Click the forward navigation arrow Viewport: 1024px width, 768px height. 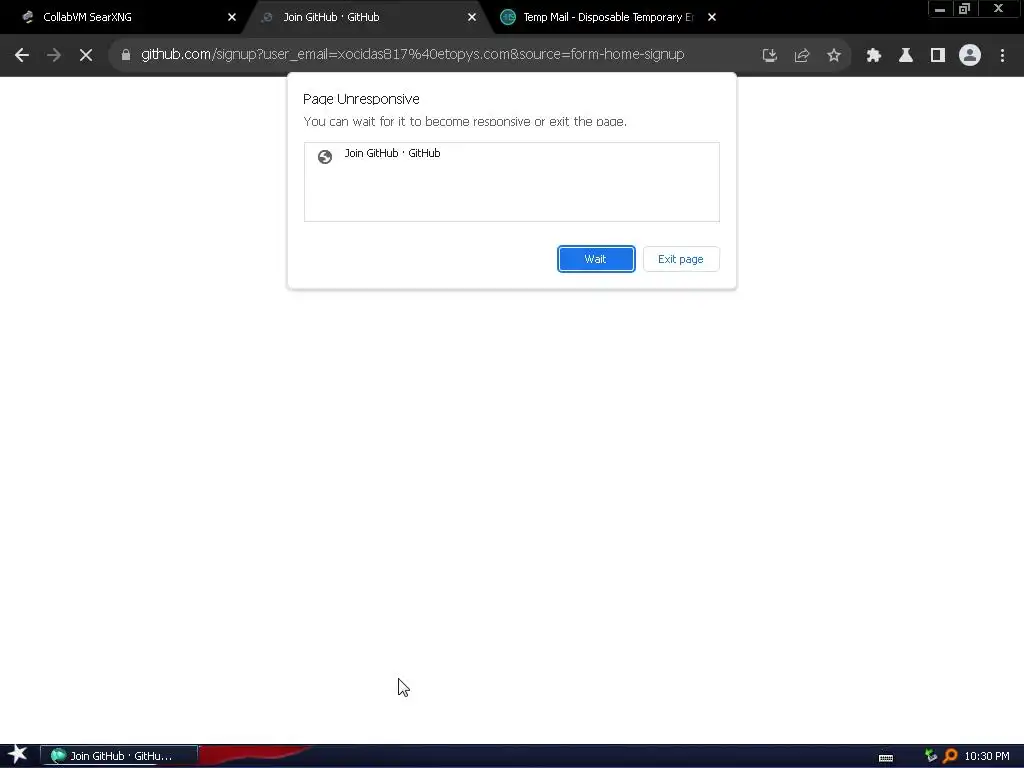coord(54,55)
